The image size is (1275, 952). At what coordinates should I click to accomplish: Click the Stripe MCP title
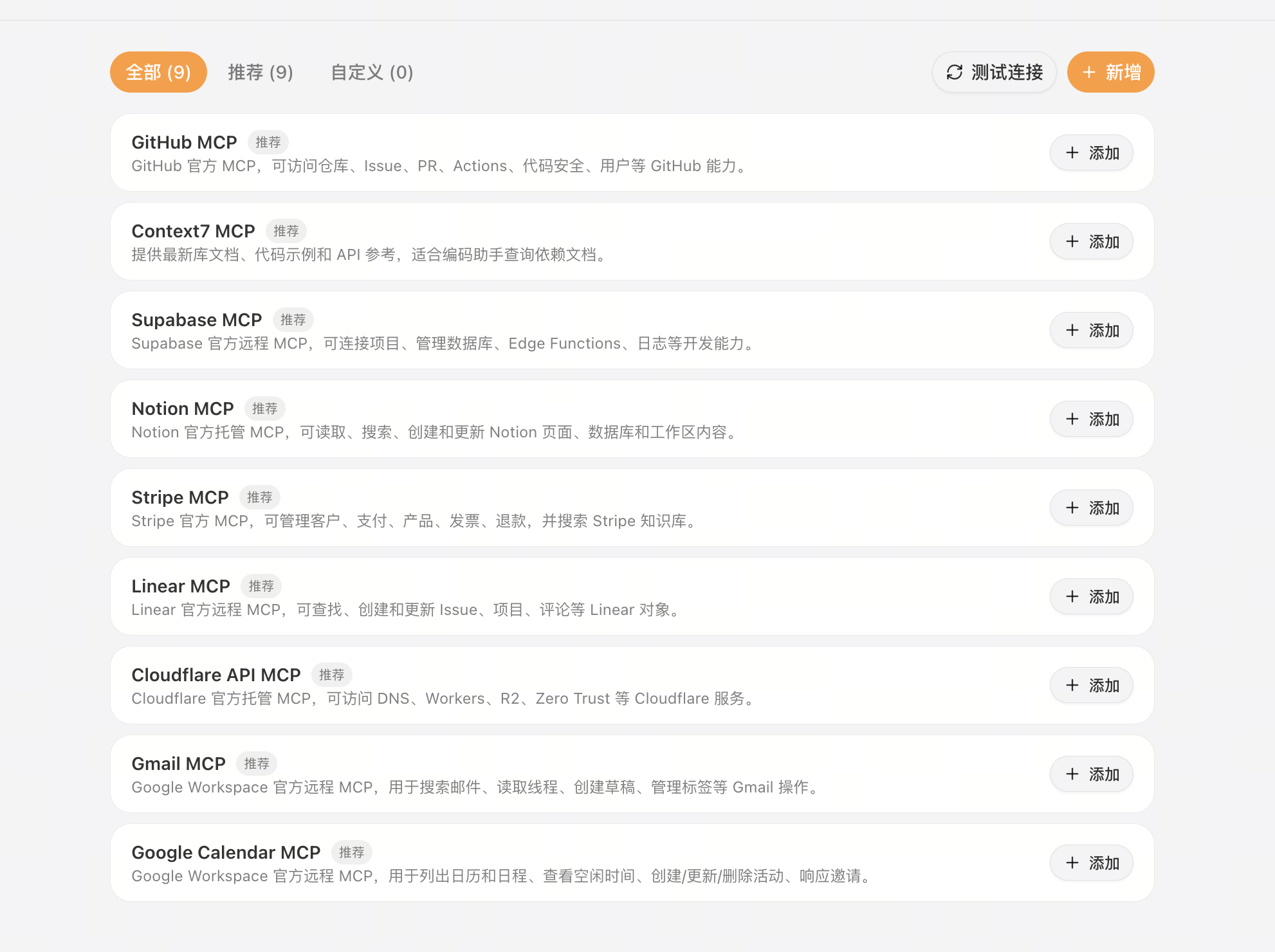click(180, 497)
